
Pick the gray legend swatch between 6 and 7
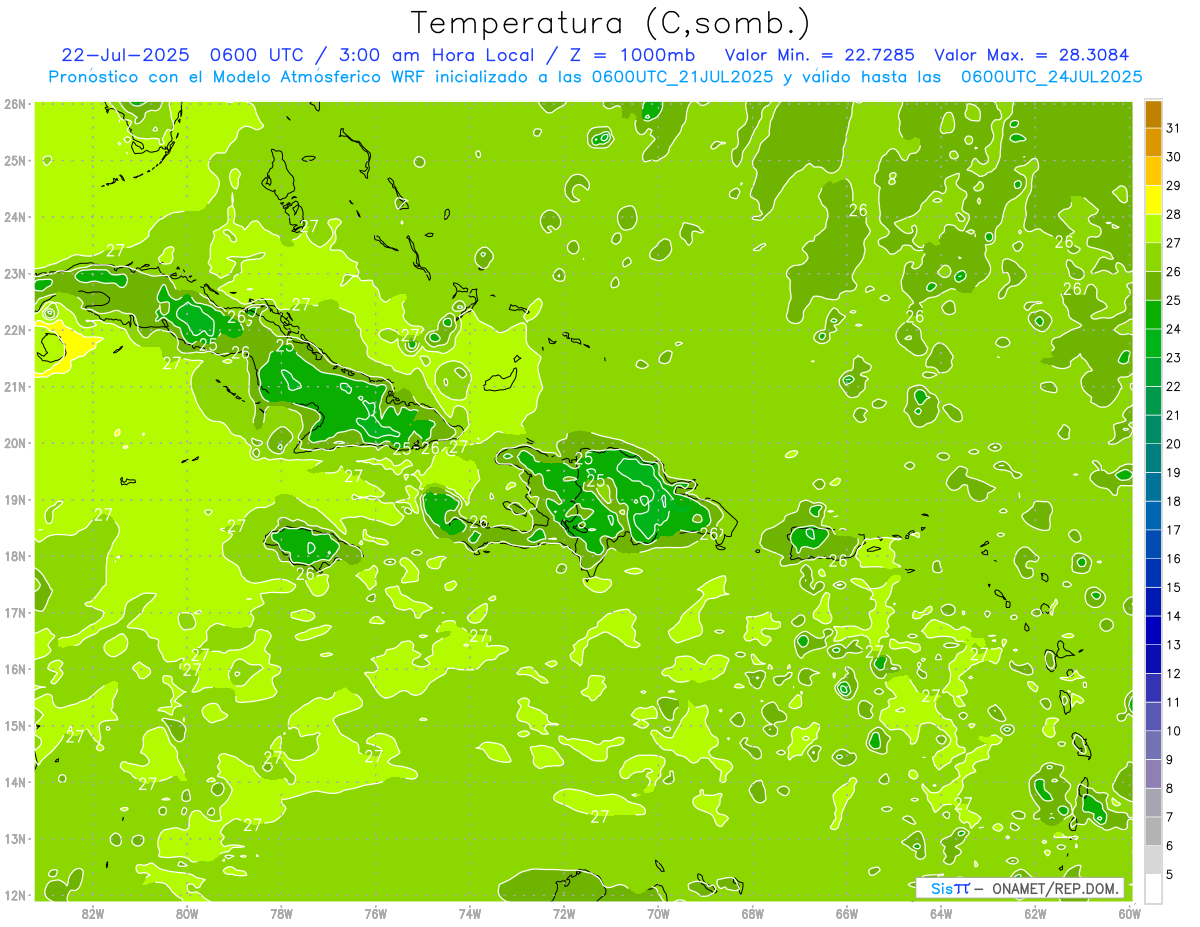coord(1153,831)
